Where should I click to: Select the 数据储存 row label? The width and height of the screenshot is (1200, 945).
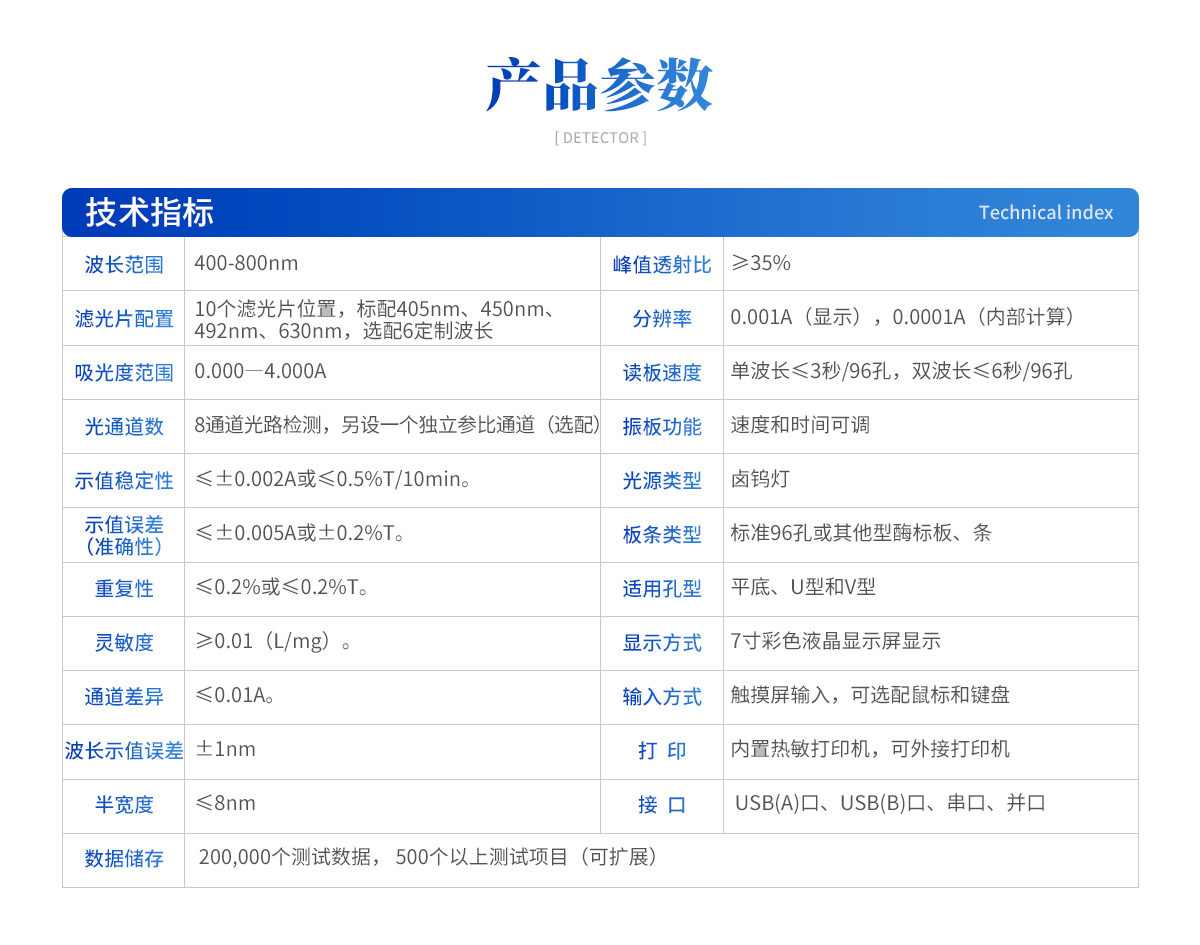coord(124,859)
